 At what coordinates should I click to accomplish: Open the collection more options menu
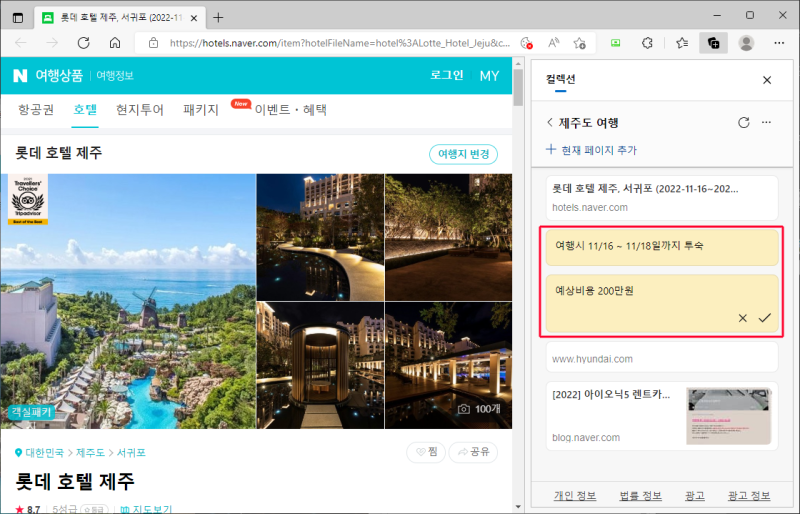[766, 123]
